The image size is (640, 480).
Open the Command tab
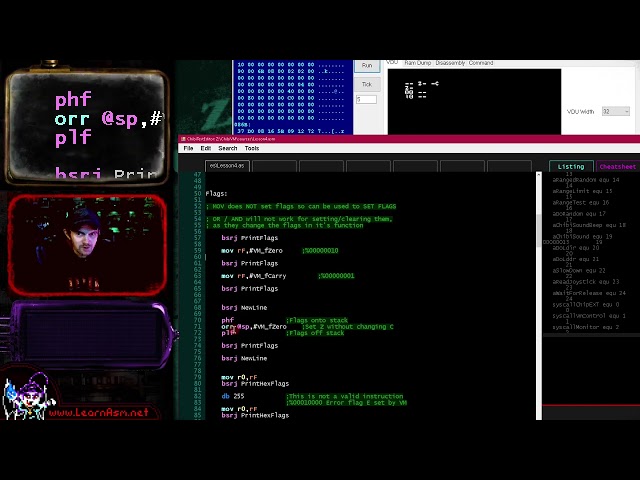click(x=481, y=63)
